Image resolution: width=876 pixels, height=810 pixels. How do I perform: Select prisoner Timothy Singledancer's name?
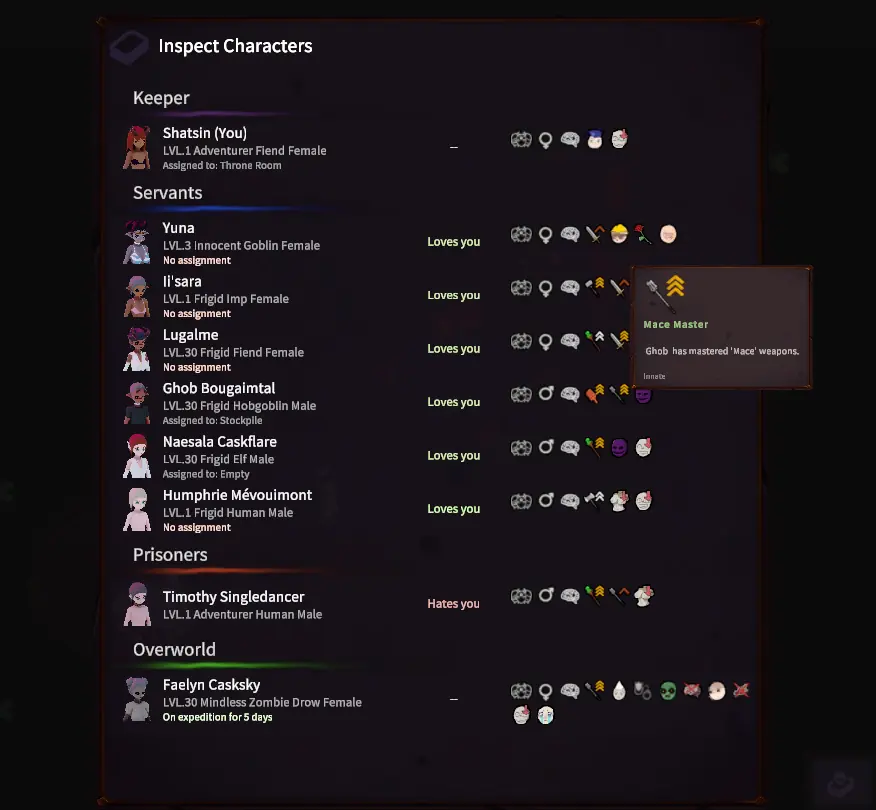[234, 597]
